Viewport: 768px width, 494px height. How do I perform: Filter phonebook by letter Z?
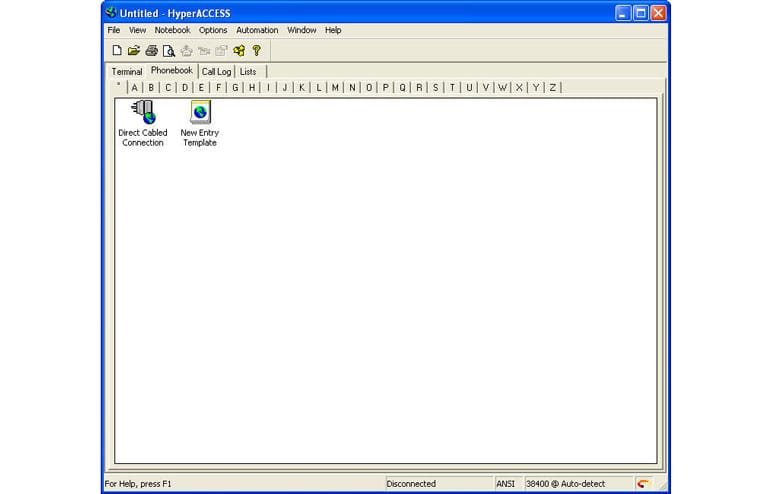pos(553,88)
